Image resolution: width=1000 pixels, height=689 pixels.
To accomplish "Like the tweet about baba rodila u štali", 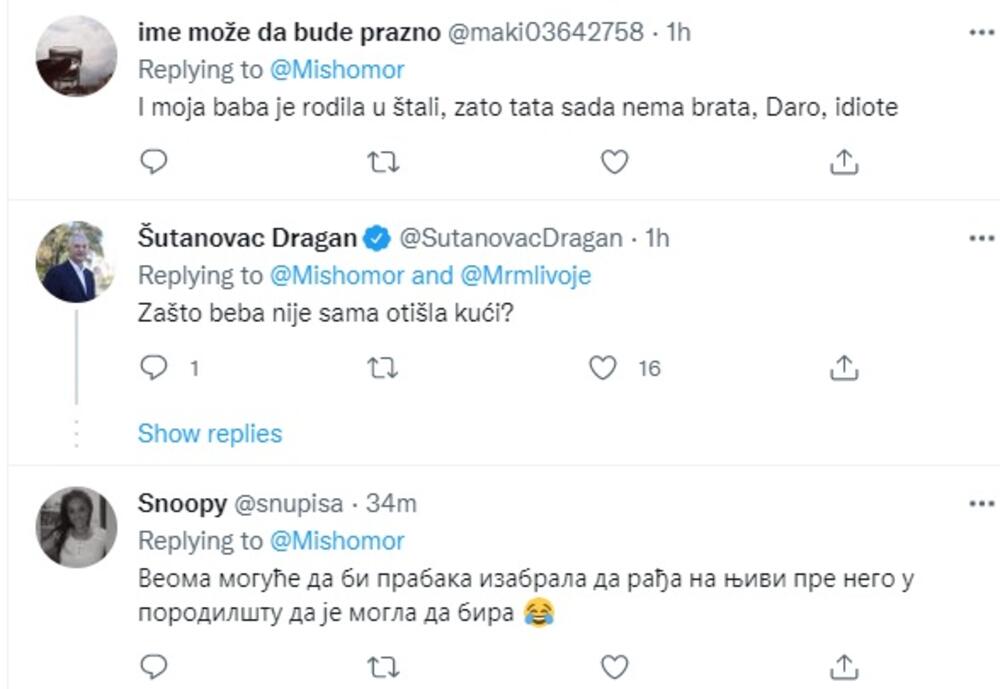I will point(616,160).
